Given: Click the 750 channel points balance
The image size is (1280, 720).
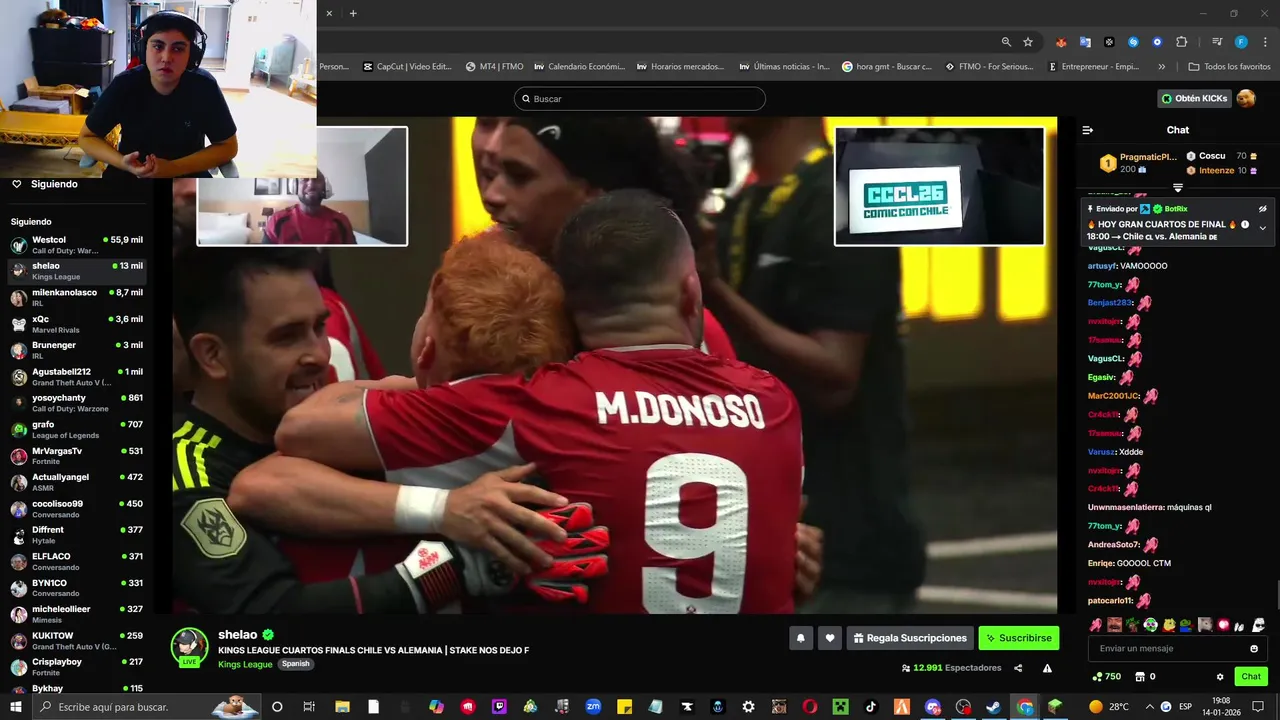Looking at the screenshot, I should pos(1106,677).
